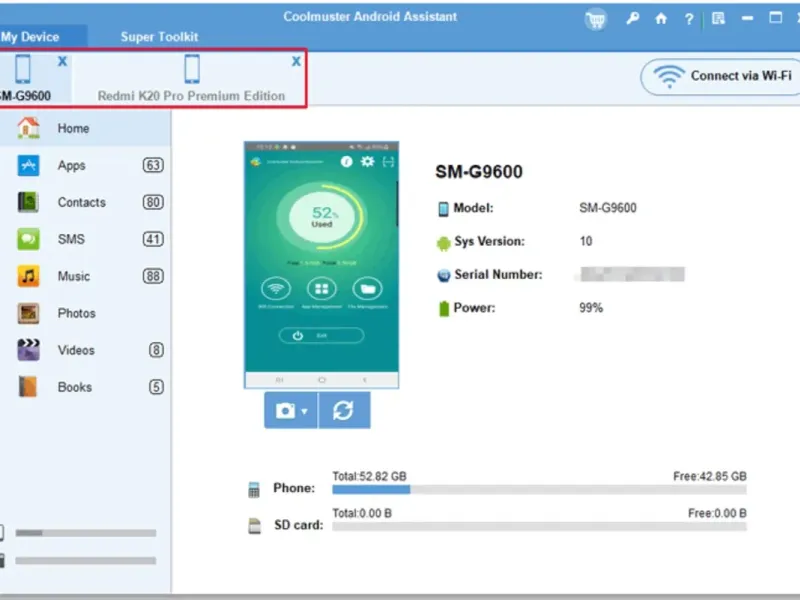The width and height of the screenshot is (800, 600).
Task: Open SMS category in sidebar
Action: click(x=85, y=239)
